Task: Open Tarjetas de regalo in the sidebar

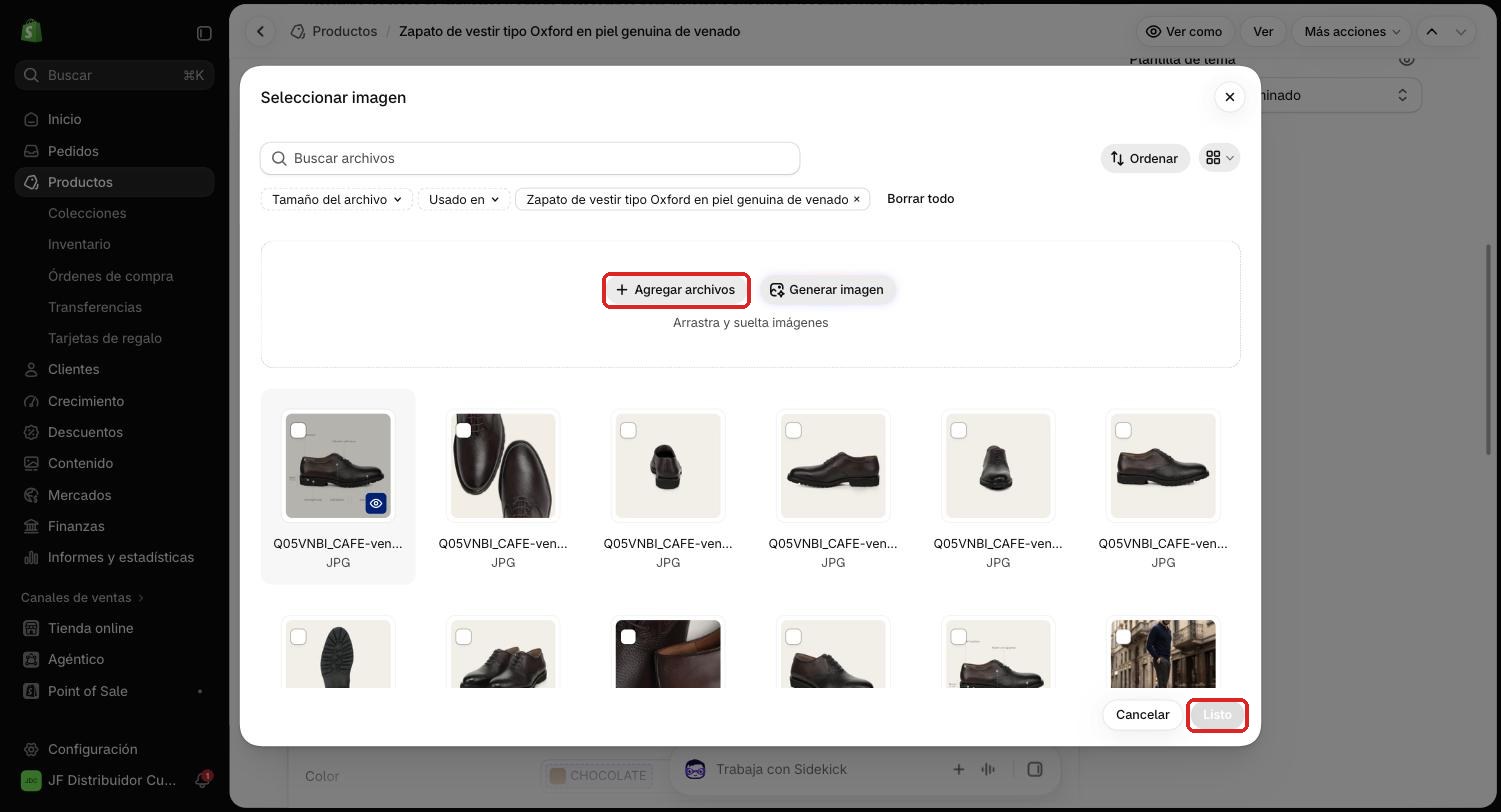Action: click(x=105, y=338)
